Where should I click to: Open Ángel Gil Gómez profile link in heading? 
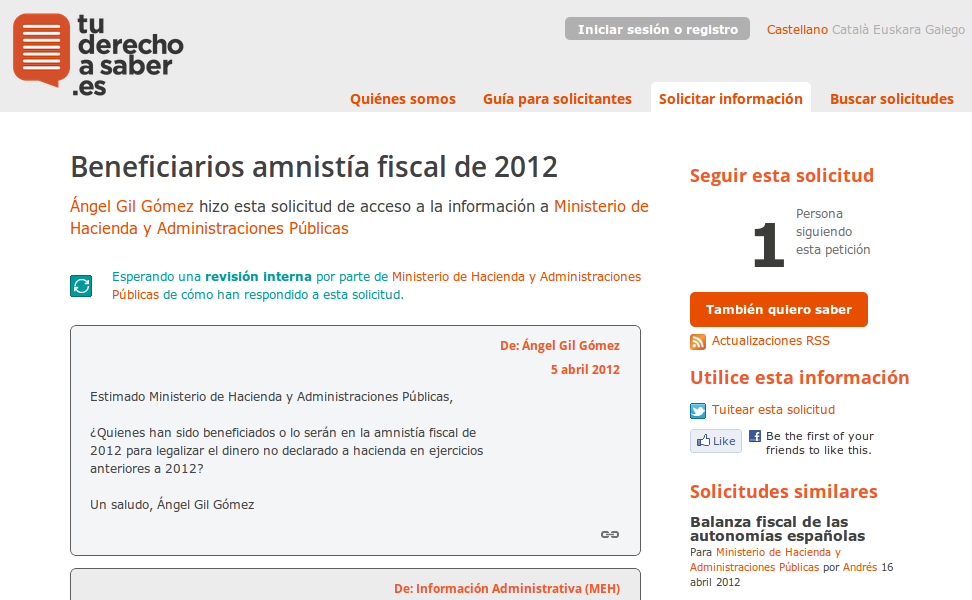coord(132,207)
